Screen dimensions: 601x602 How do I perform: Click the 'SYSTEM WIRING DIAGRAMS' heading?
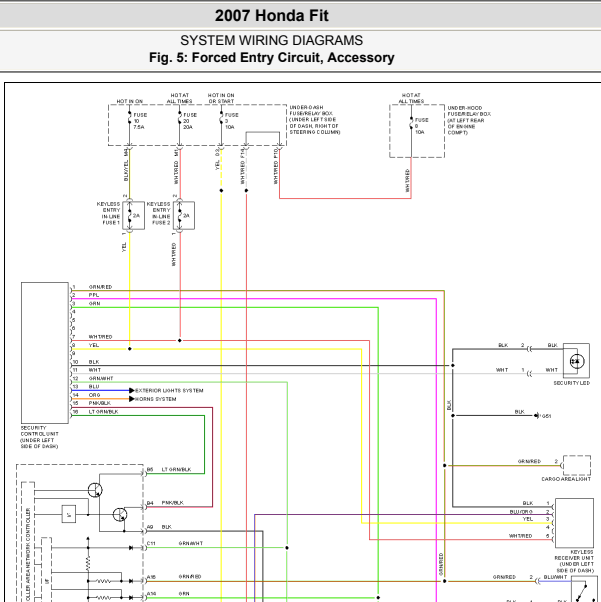[x=272, y=40]
